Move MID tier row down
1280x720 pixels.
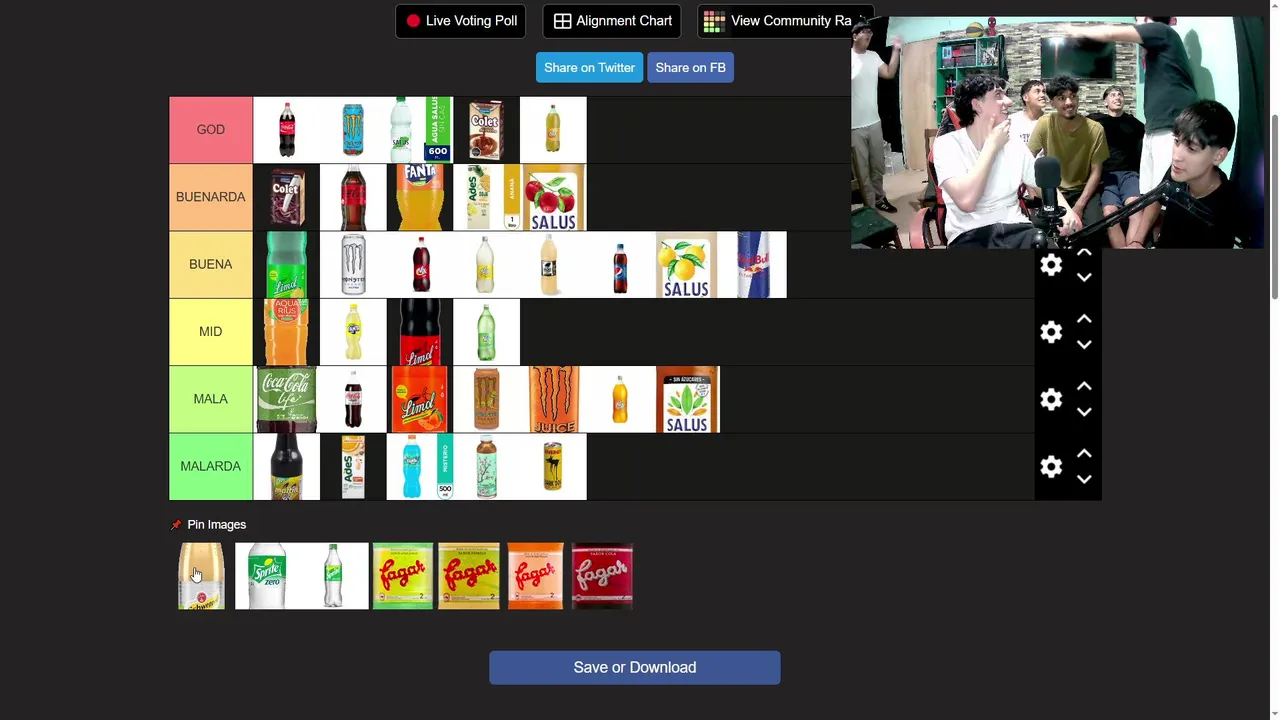[x=1084, y=345]
